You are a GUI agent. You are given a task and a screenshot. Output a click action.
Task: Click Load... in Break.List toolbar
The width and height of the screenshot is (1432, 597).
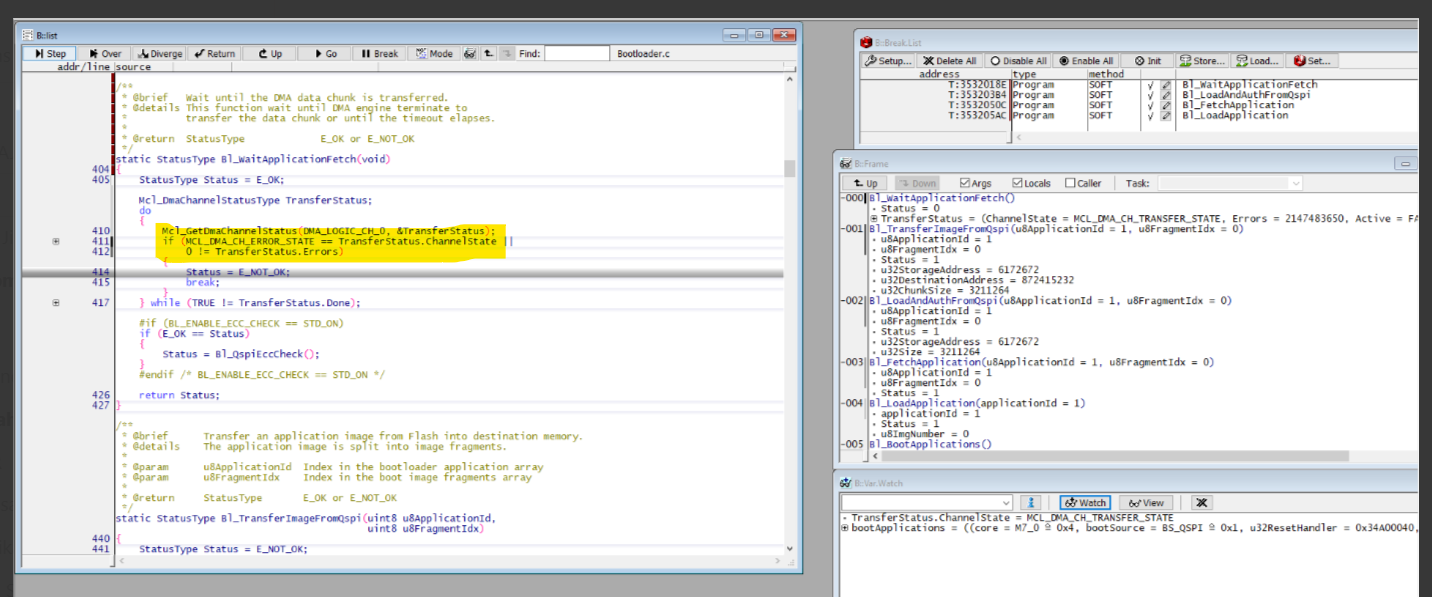1257,61
